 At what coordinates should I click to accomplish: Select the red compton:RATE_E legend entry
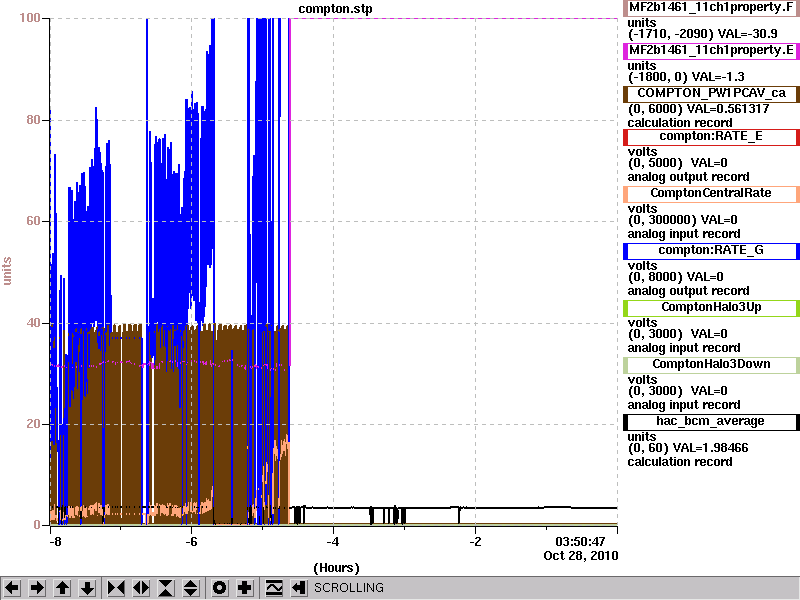click(711, 137)
